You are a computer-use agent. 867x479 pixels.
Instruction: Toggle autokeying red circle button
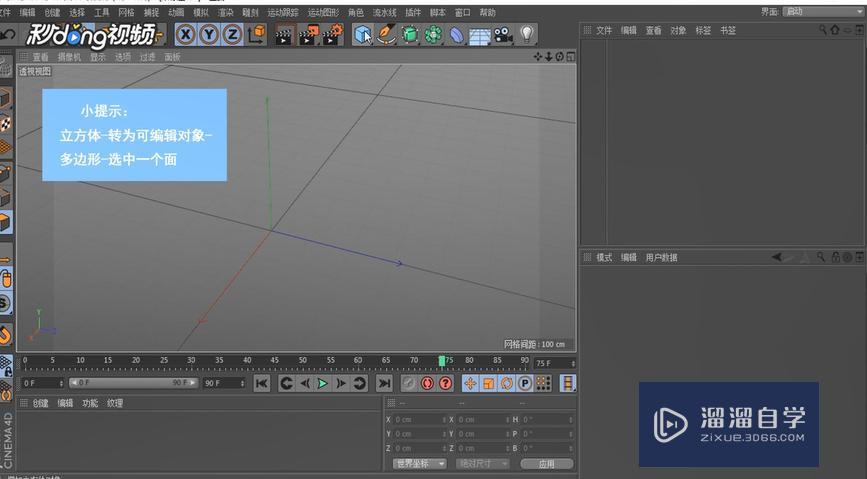tap(427, 383)
